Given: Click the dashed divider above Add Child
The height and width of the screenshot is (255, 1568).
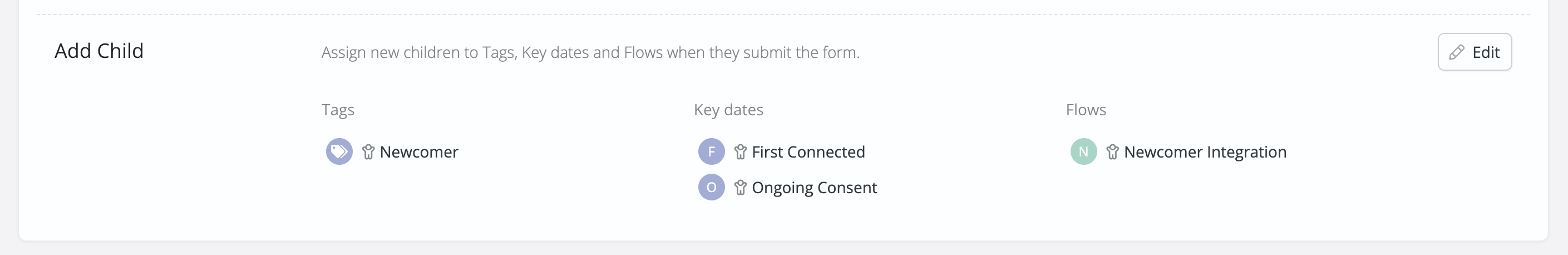Looking at the screenshot, I should pos(783,14).
